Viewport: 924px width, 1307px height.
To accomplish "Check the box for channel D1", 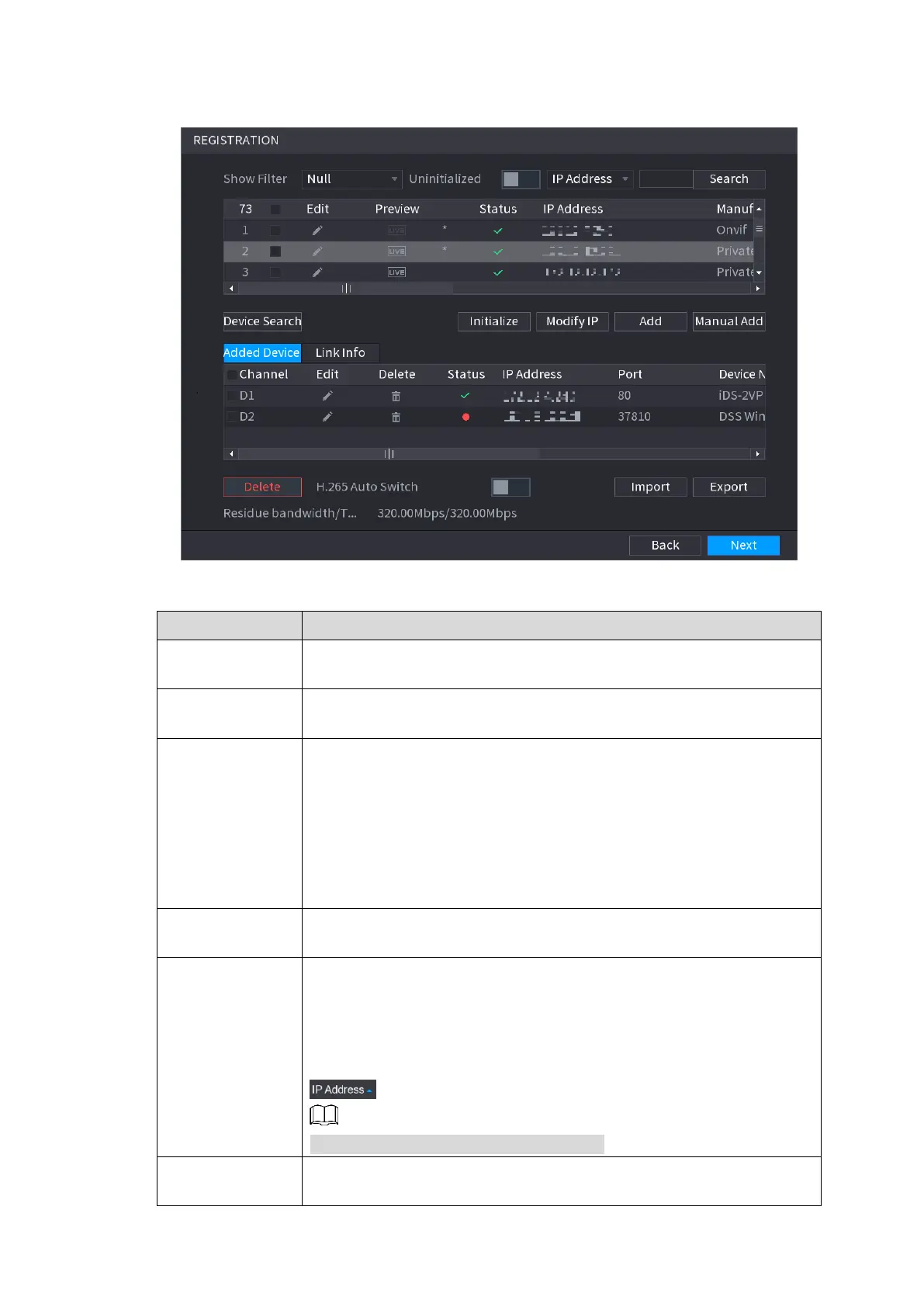I will (x=231, y=396).
